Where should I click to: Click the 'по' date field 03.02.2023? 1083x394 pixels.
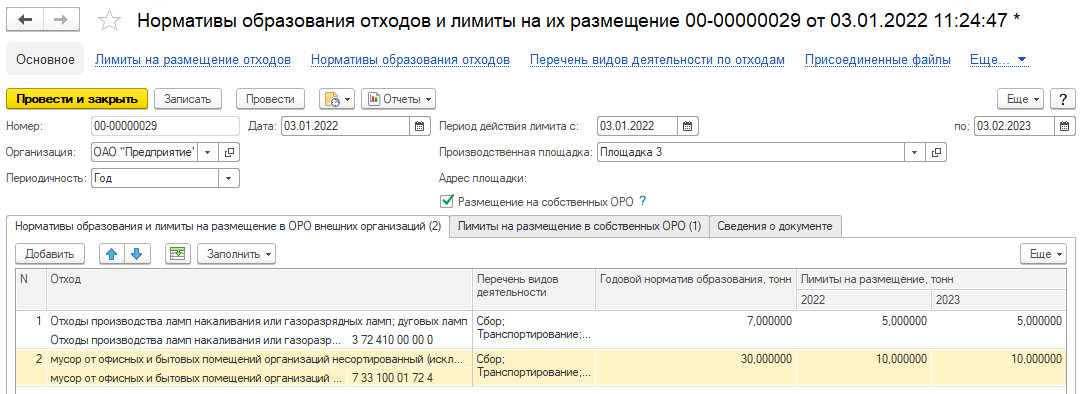(1015, 126)
